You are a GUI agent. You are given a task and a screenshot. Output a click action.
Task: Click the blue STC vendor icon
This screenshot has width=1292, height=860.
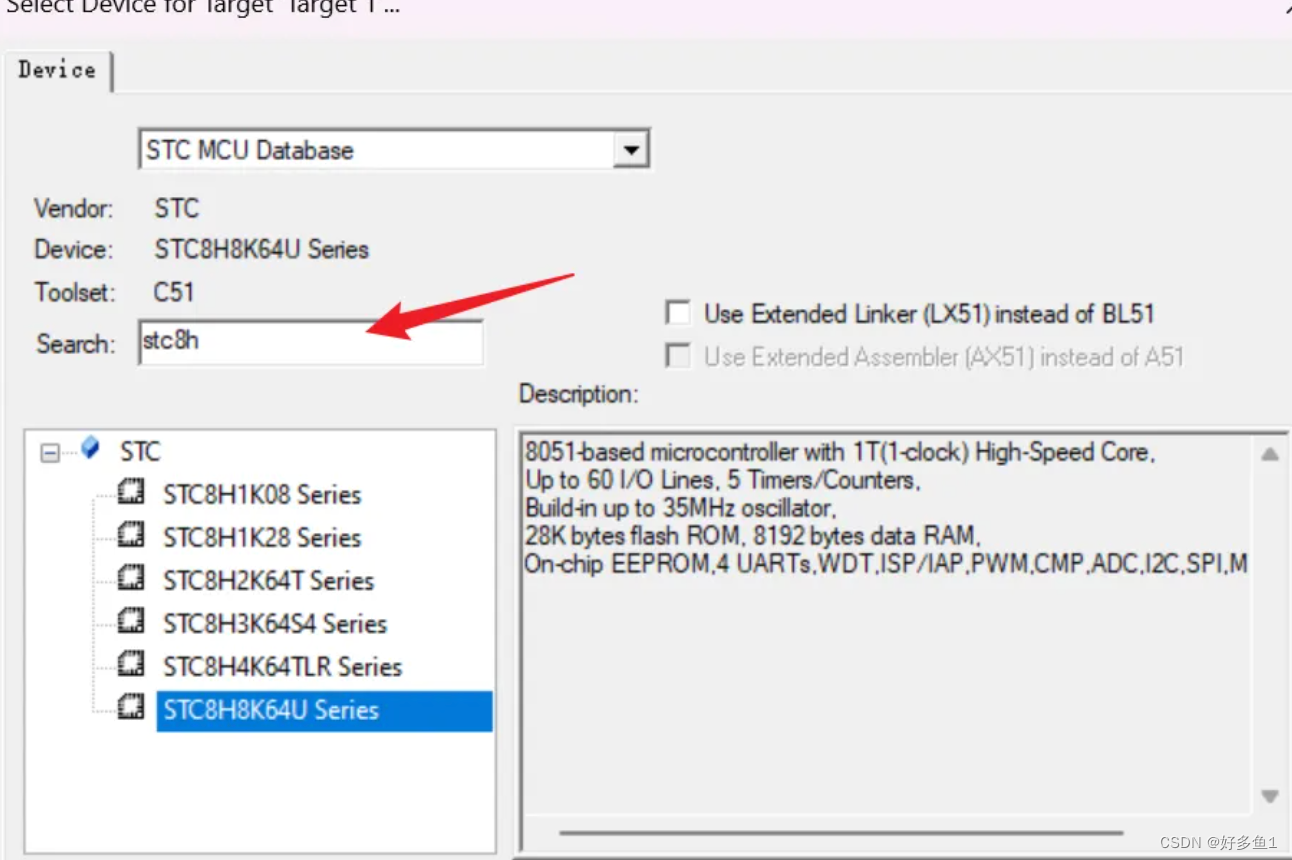tap(91, 448)
